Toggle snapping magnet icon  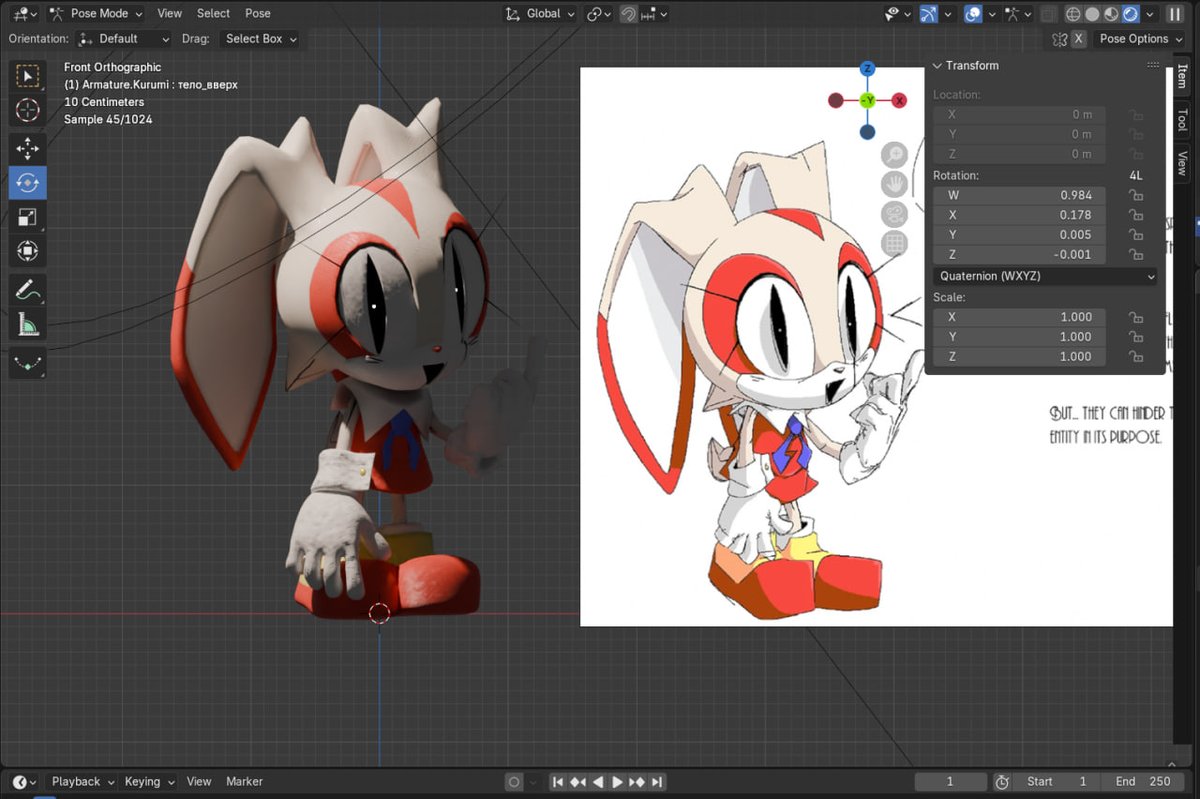(628, 14)
